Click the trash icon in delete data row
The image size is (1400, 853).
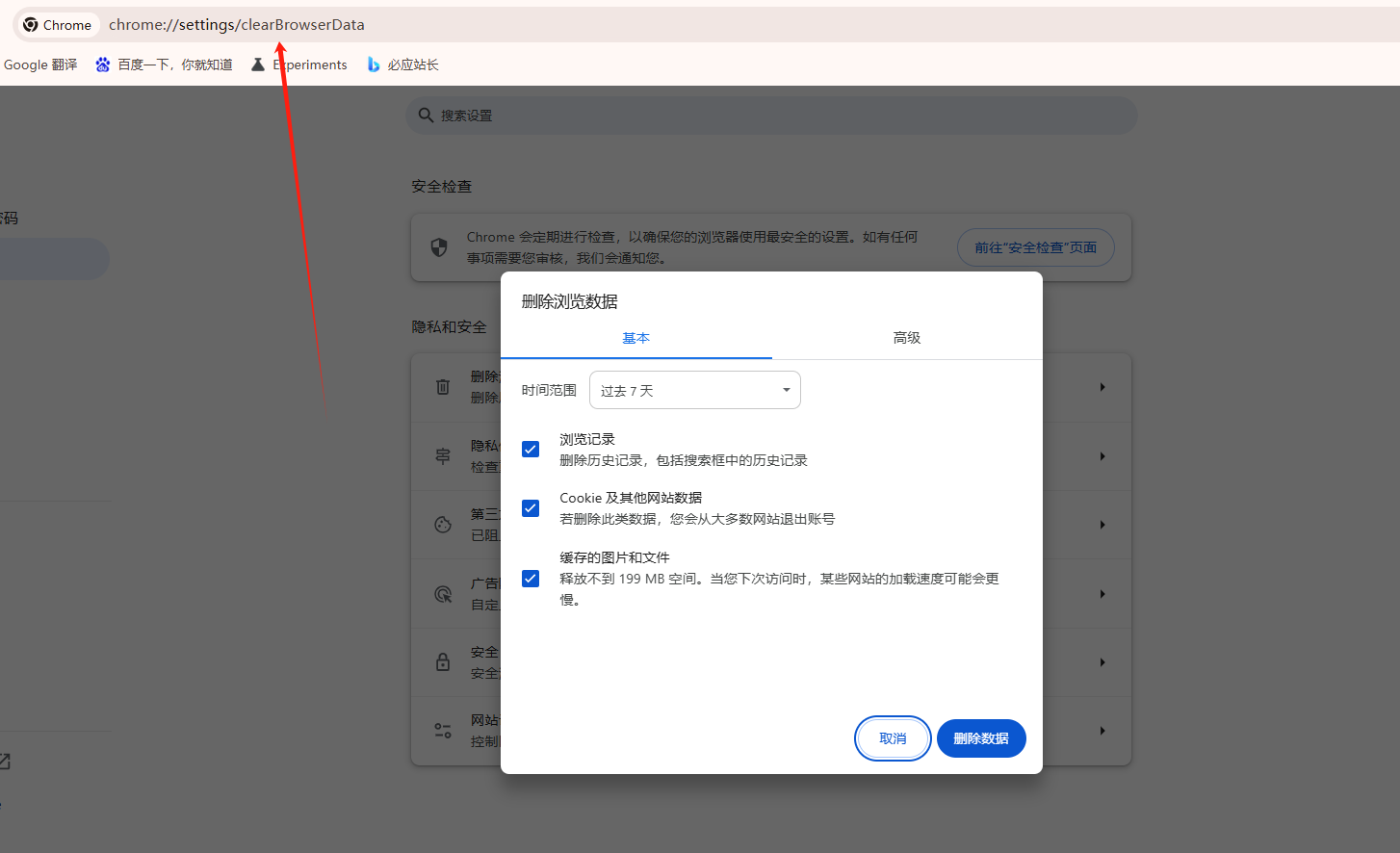[x=443, y=387]
